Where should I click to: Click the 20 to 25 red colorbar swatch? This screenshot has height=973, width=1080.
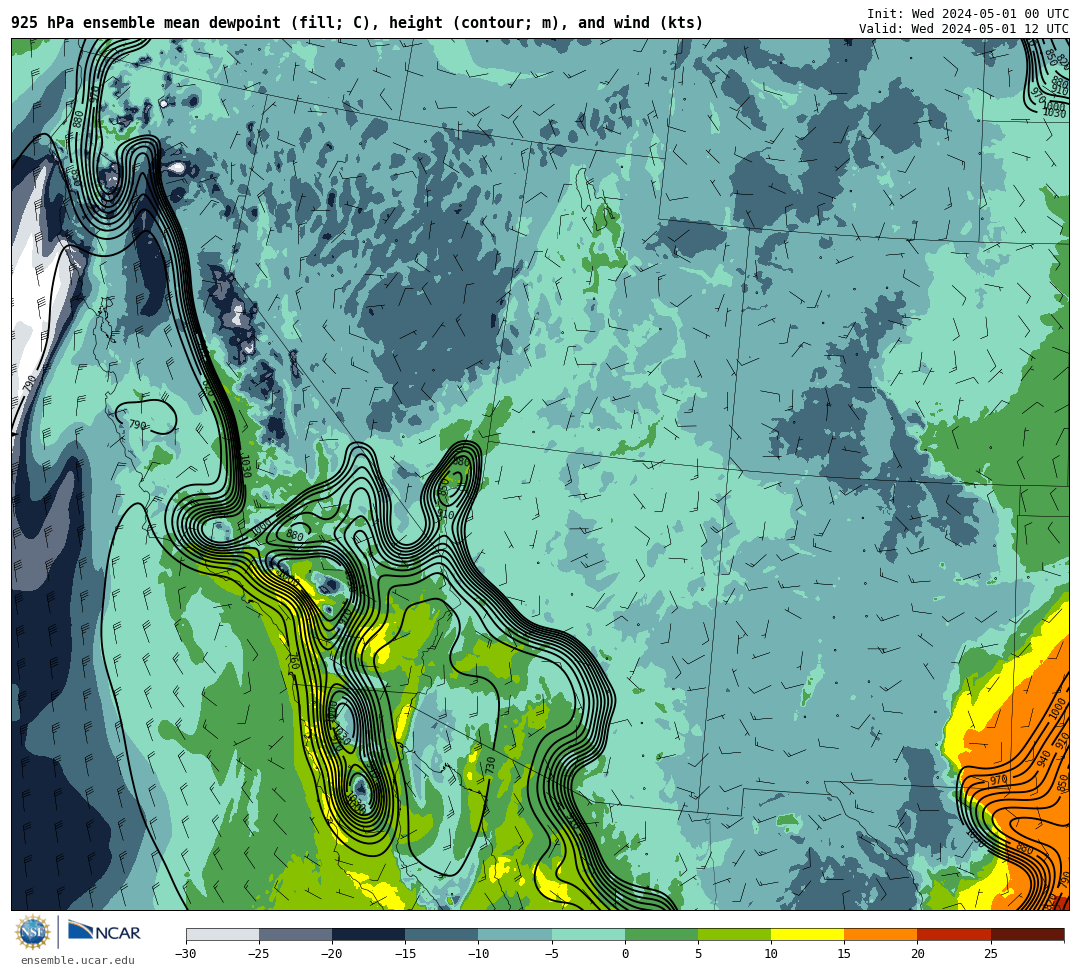click(x=954, y=934)
